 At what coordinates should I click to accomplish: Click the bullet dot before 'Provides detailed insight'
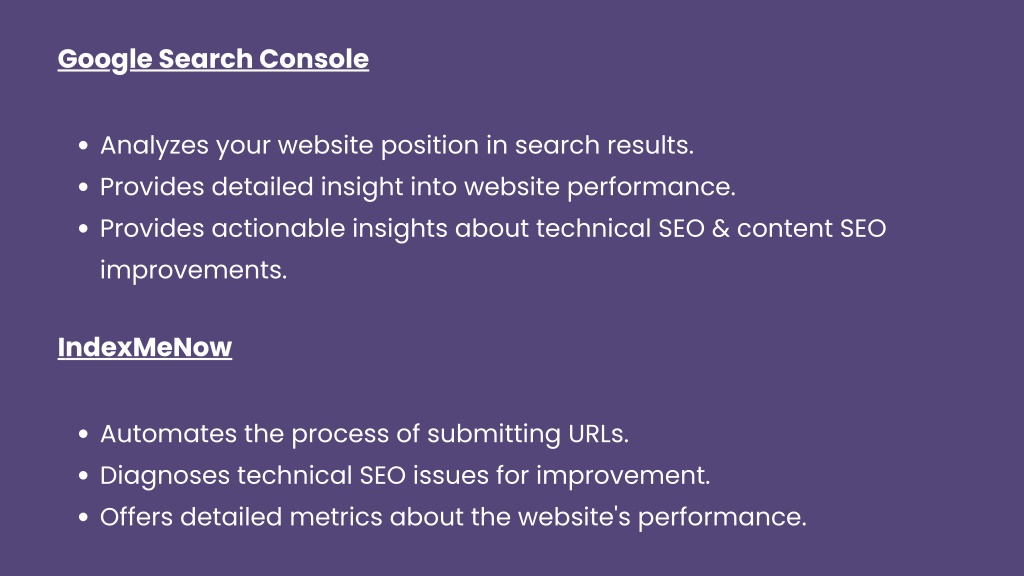[x=83, y=187]
